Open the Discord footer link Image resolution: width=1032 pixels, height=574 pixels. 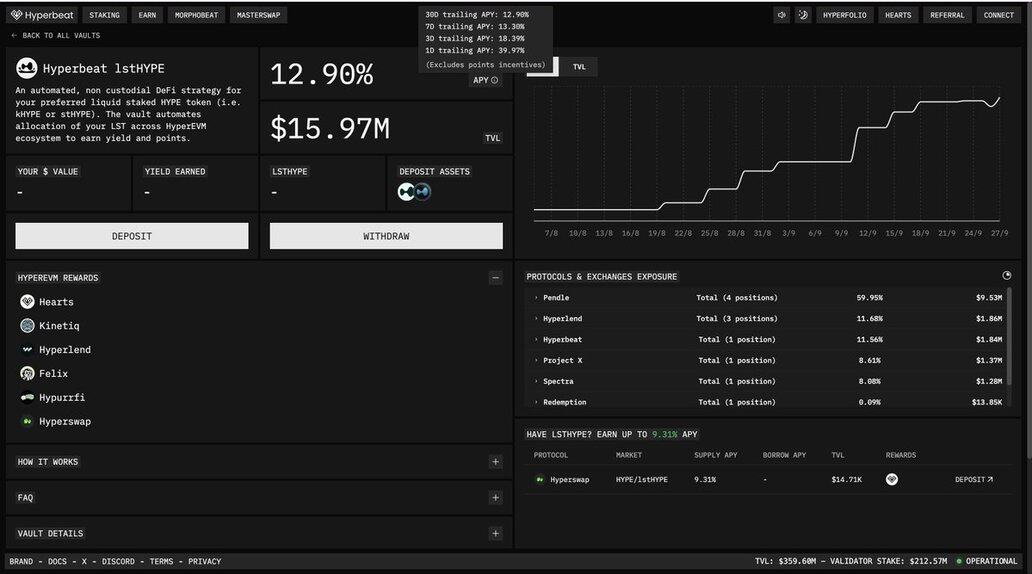coord(118,561)
